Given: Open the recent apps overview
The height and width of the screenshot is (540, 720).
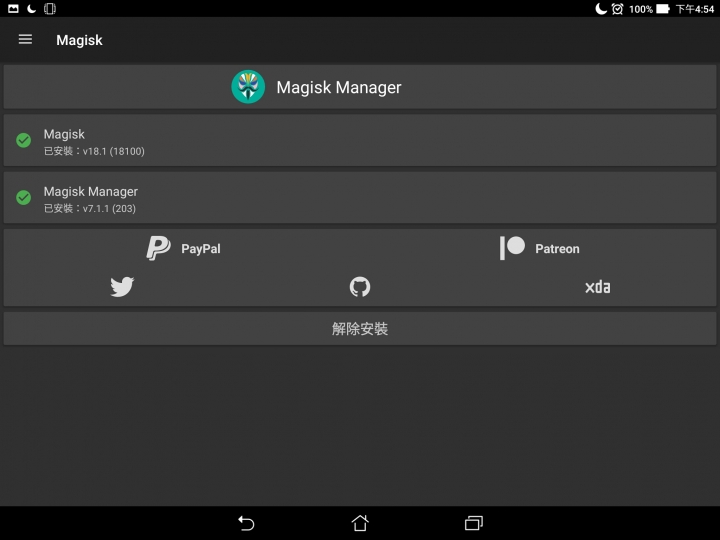Looking at the screenshot, I should coord(474,523).
